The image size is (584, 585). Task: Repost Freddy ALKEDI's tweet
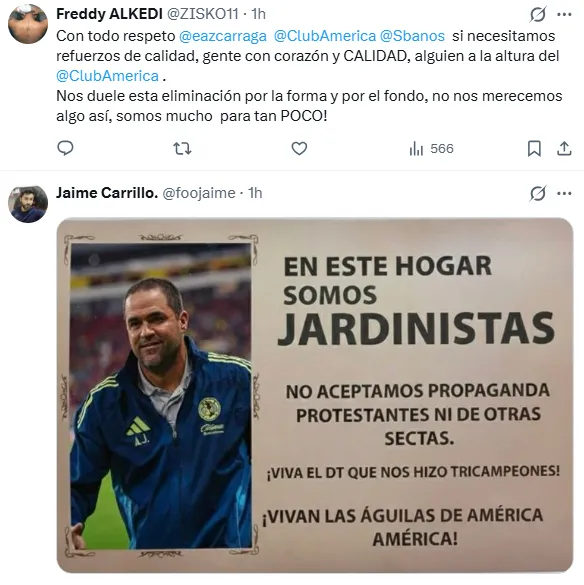(x=182, y=148)
